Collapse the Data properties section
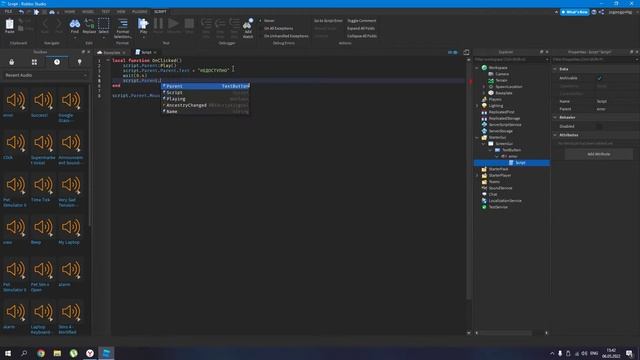This screenshot has width=640, height=360. [x=555, y=69]
